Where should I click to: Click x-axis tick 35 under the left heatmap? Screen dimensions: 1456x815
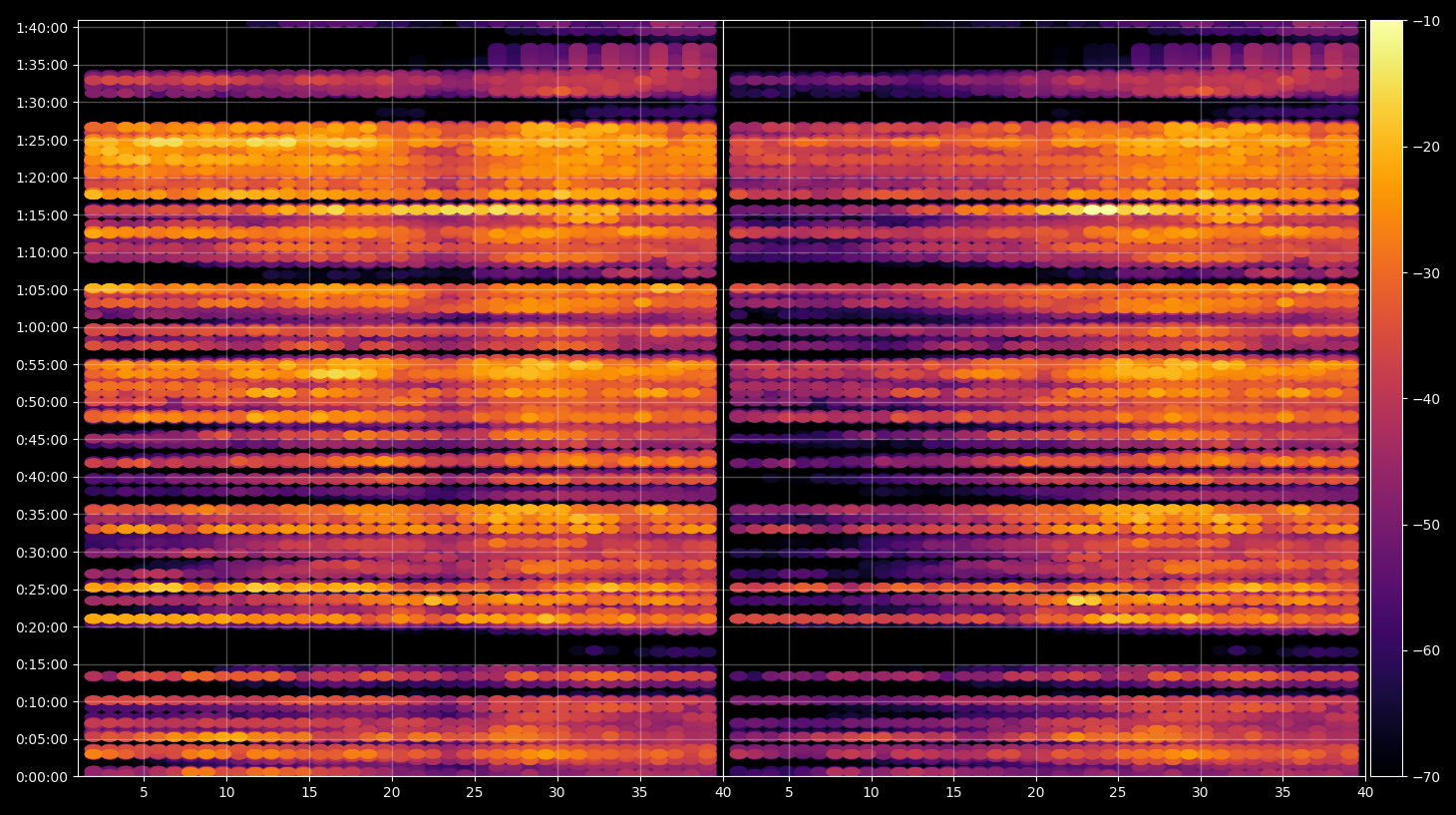pos(639,793)
